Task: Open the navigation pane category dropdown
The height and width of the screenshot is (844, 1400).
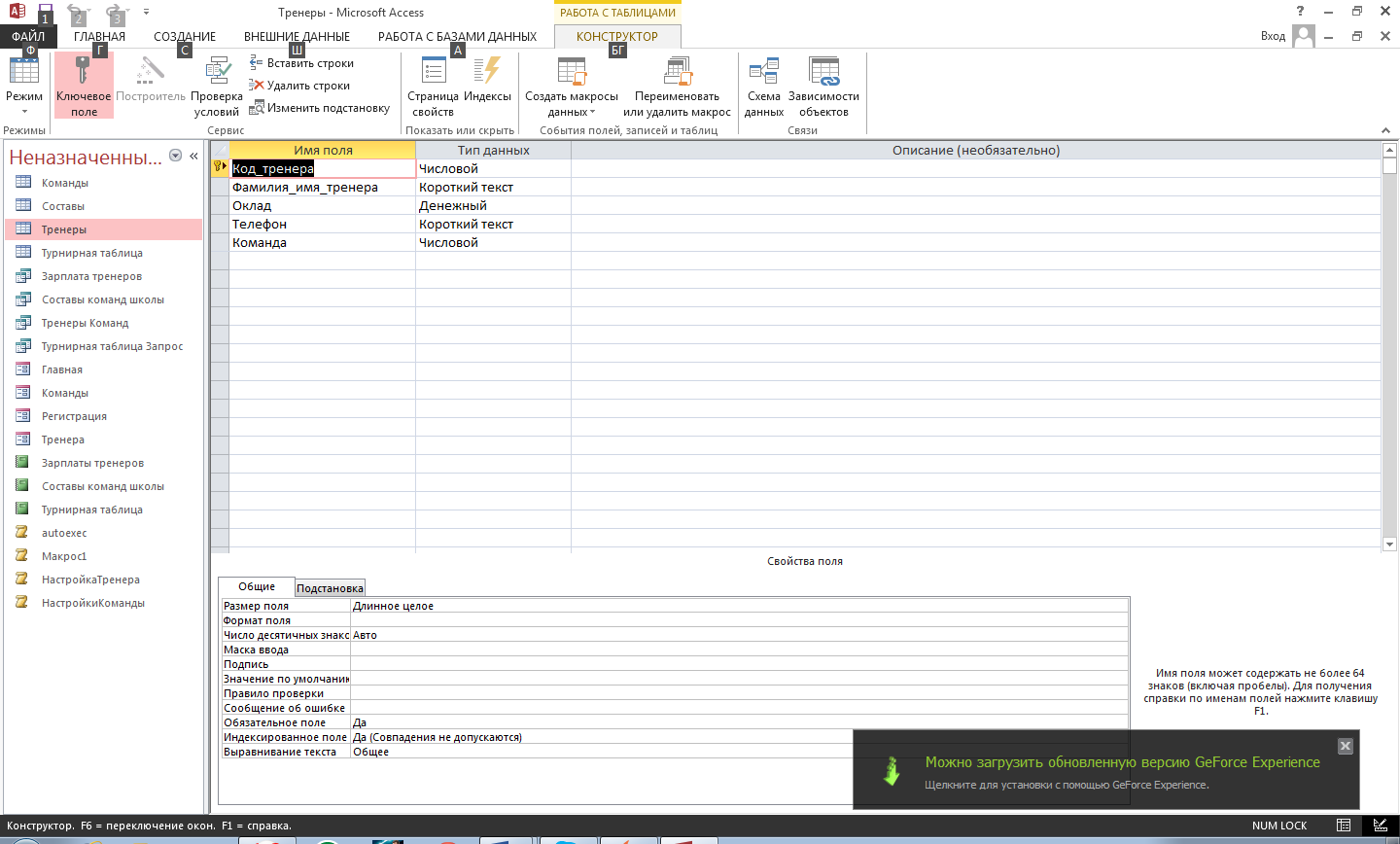Action: pyautogui.click(x=176, y=156)
